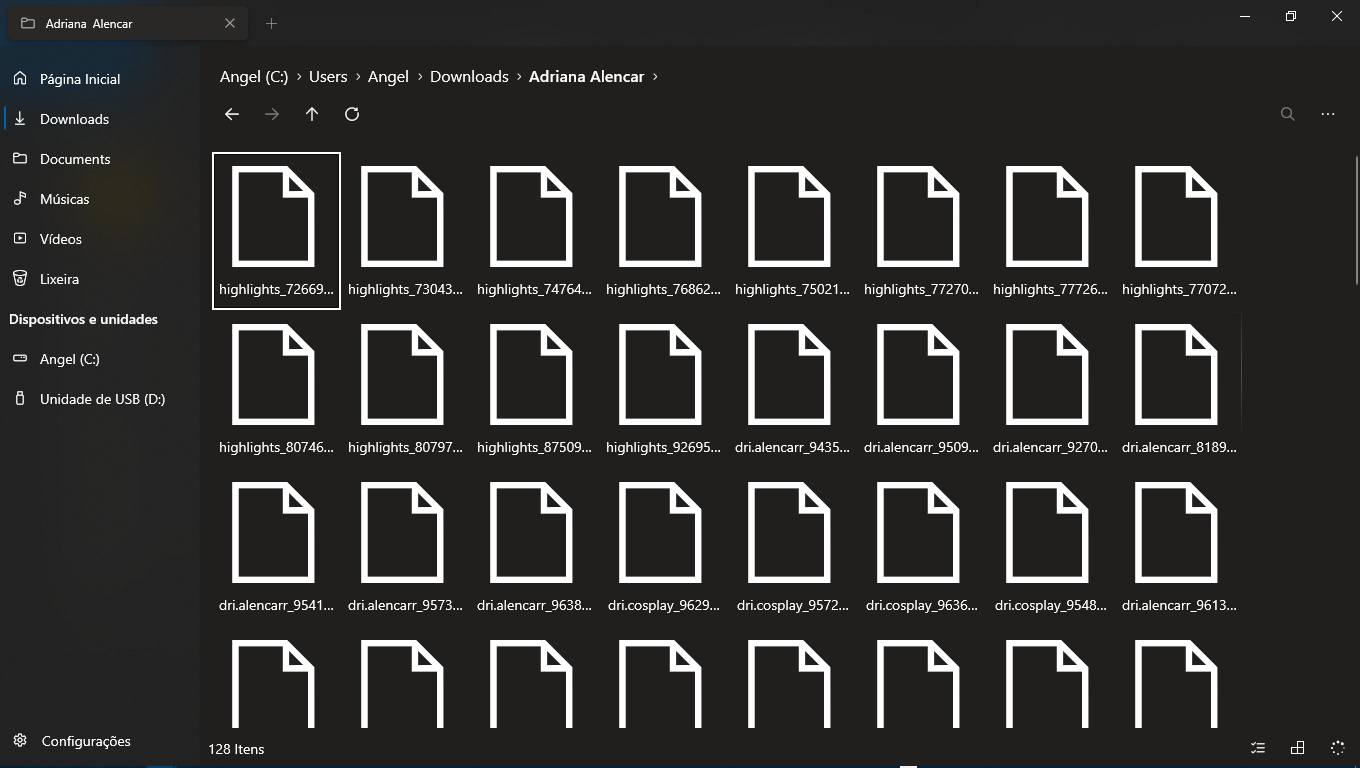This screenshot has width=1360, height=768.
Task: Toggle the layout mode switcher
Action: [1297, 747]
